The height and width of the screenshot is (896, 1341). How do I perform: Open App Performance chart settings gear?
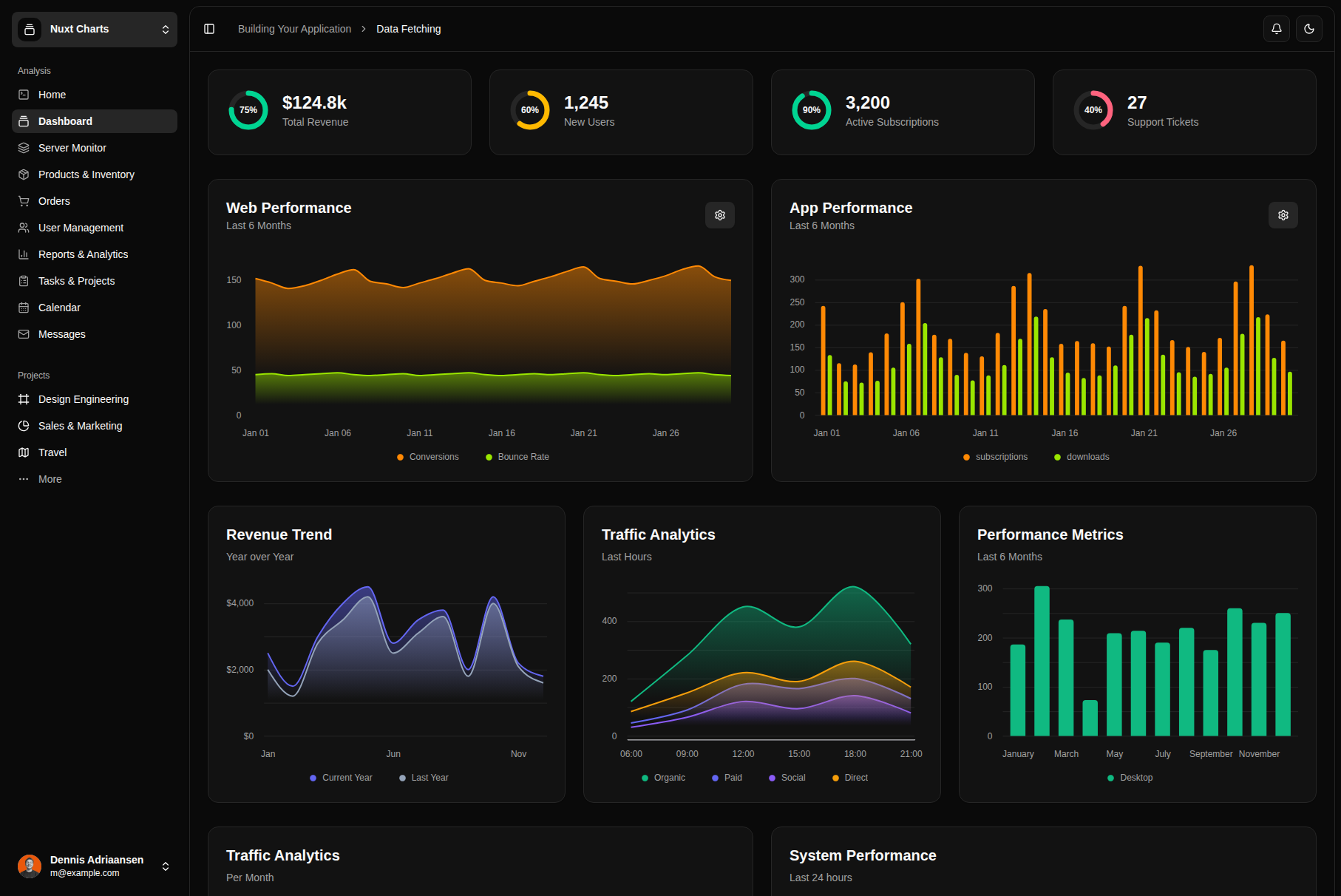point(1283,215)
